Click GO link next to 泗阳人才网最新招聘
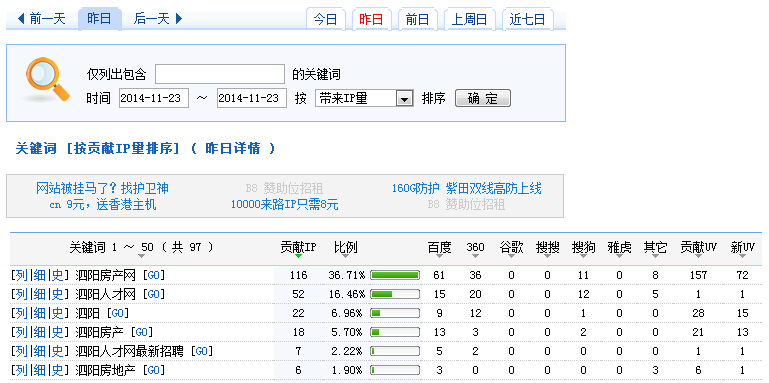Screen dimensions: 769x383 (202, 352)
